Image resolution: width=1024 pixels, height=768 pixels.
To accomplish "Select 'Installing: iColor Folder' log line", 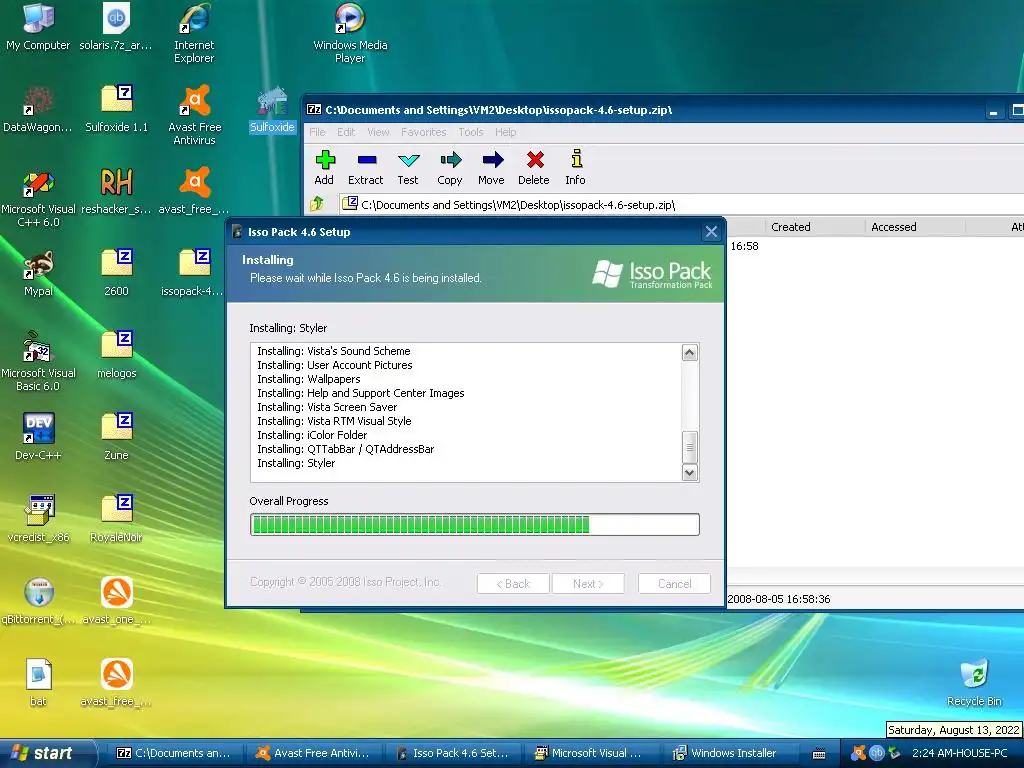I will pyautogui.click(x=312, y=435).
